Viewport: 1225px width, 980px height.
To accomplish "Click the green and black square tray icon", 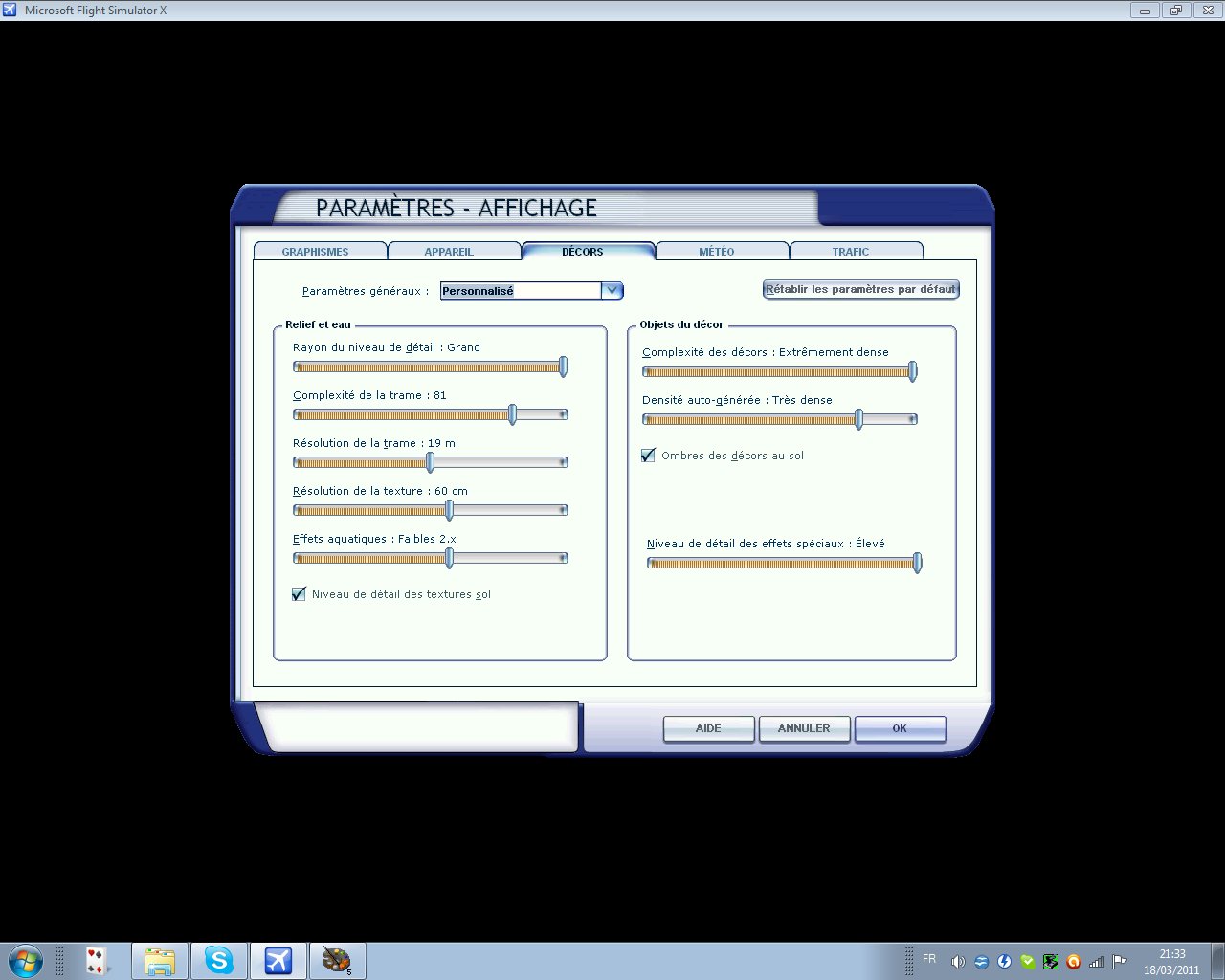I will (x=1050, y=962).
